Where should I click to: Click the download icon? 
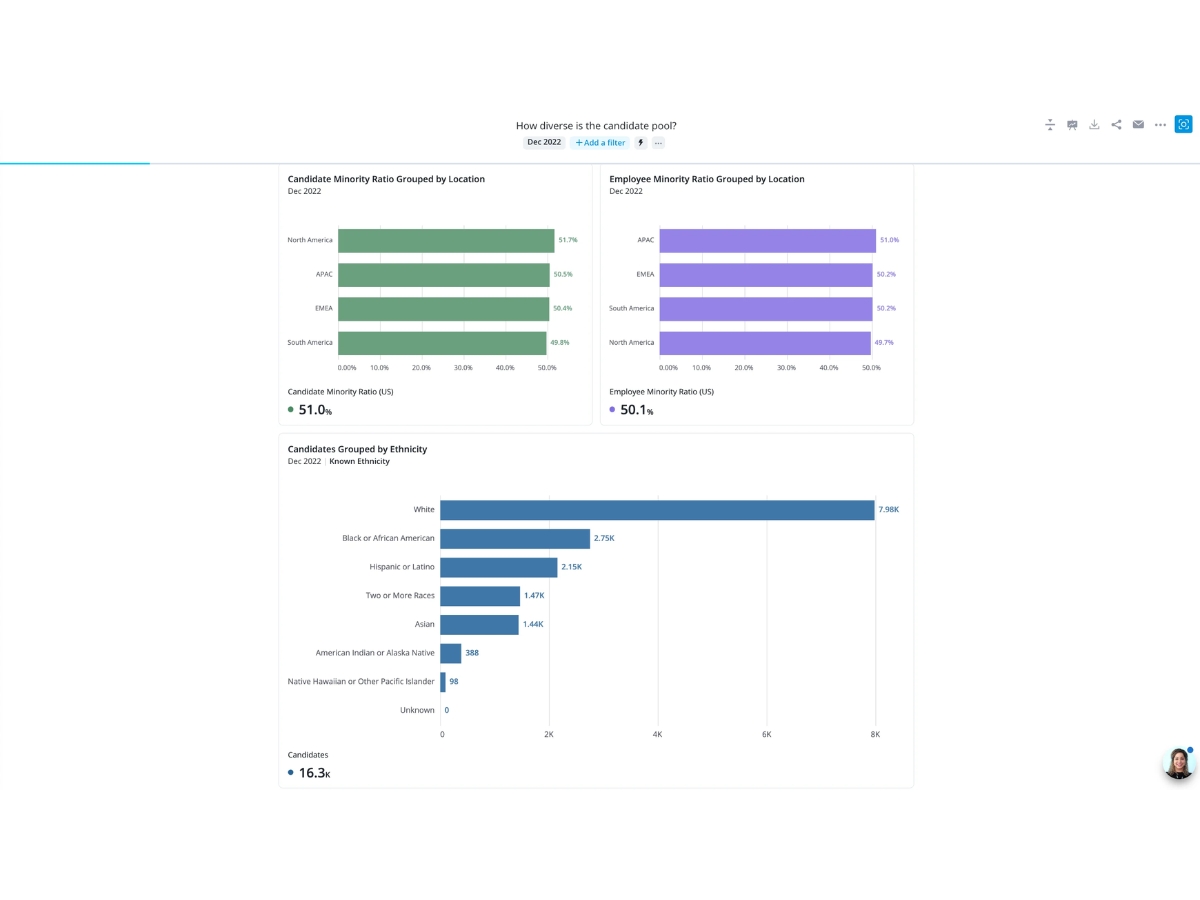1094,125
